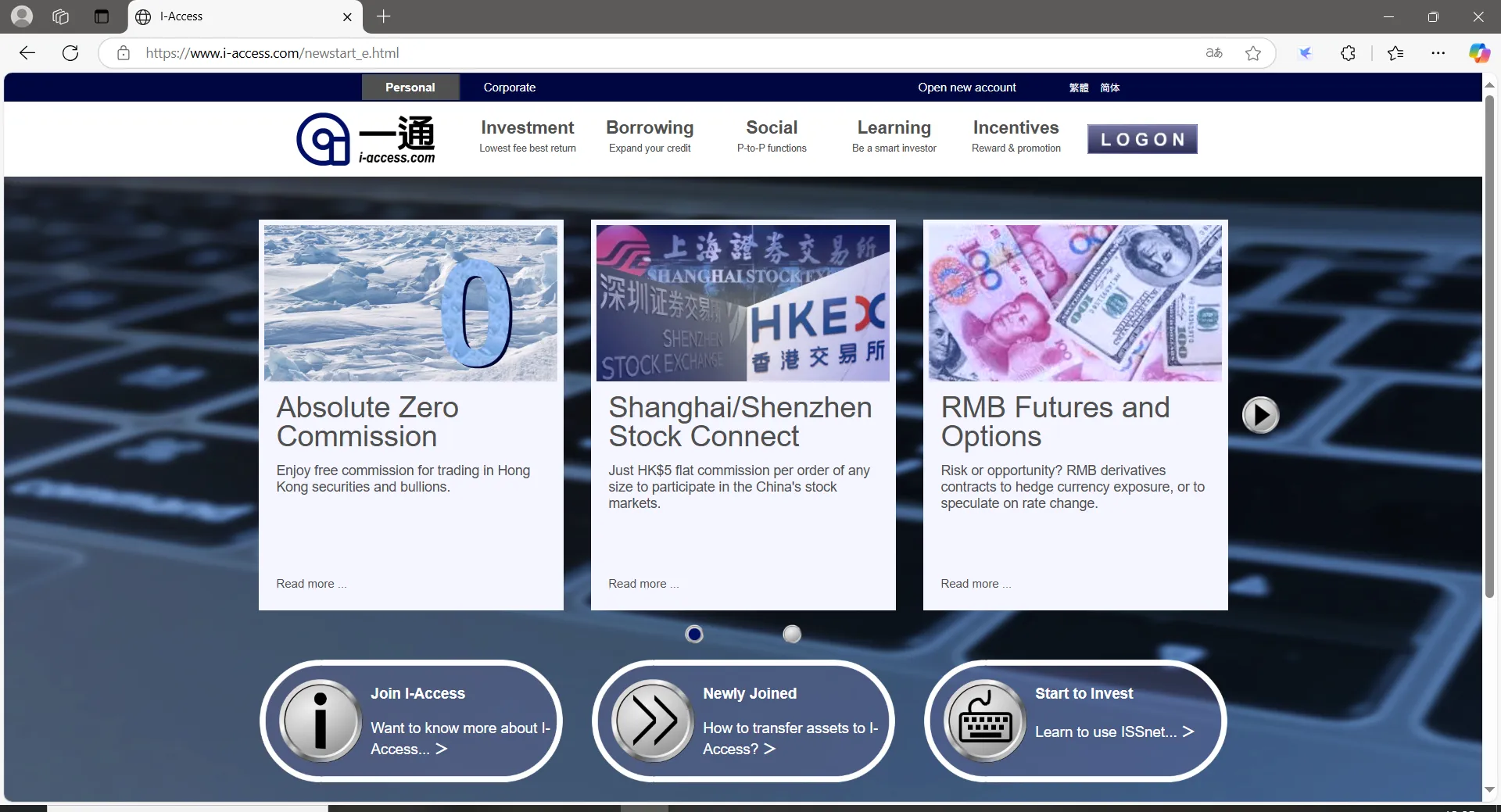
Task: Open the tab actions menu icon
Action: click(x=102, y=16)
